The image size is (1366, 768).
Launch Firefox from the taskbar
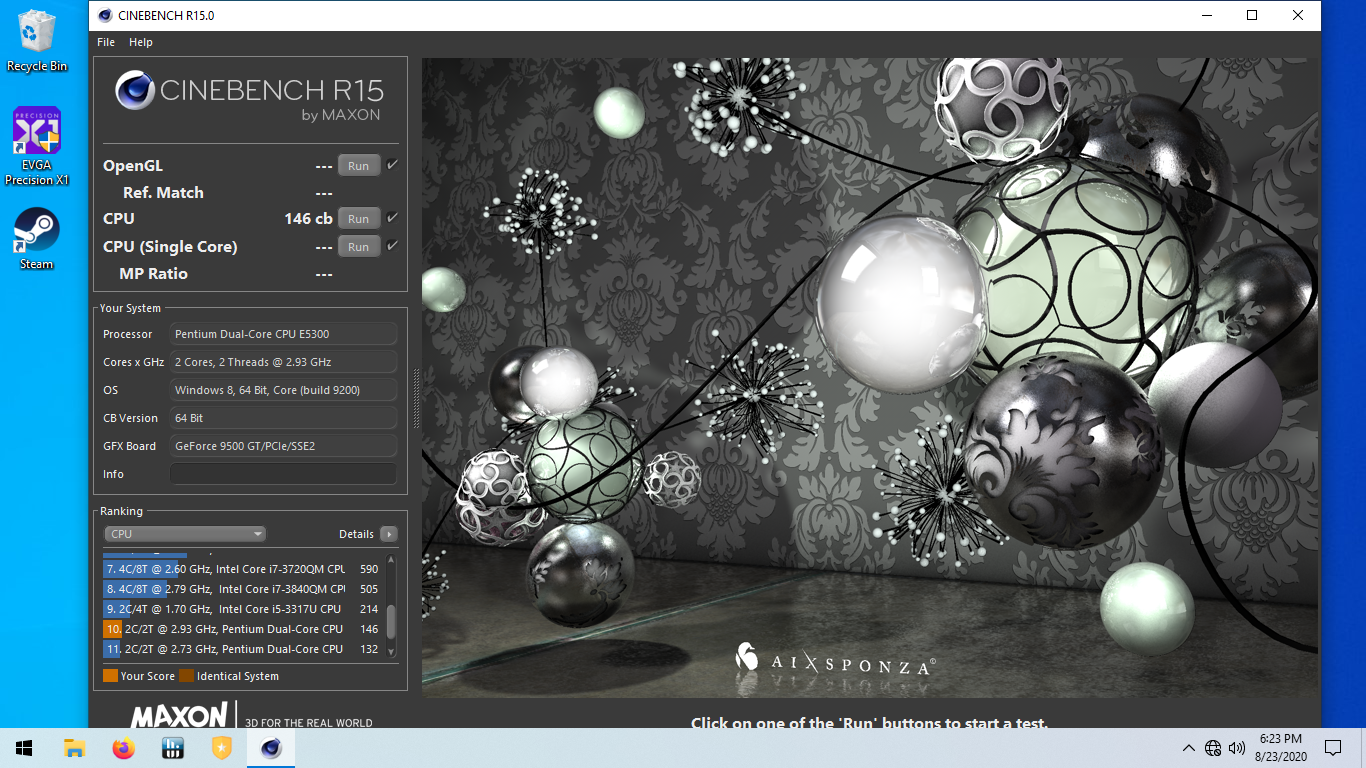[x=123, y=748]
